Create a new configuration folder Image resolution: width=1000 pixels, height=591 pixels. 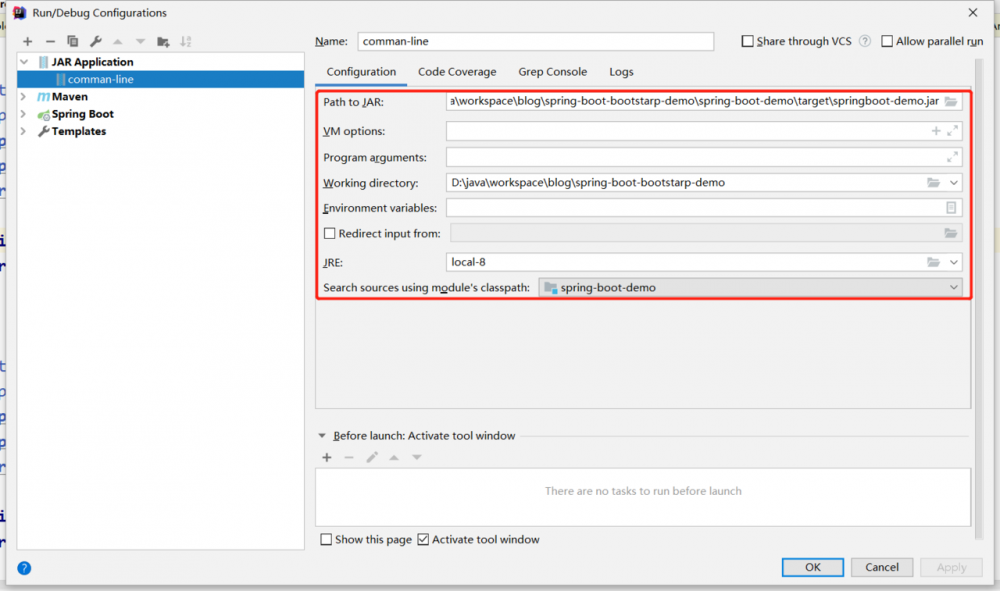point(162,41)
